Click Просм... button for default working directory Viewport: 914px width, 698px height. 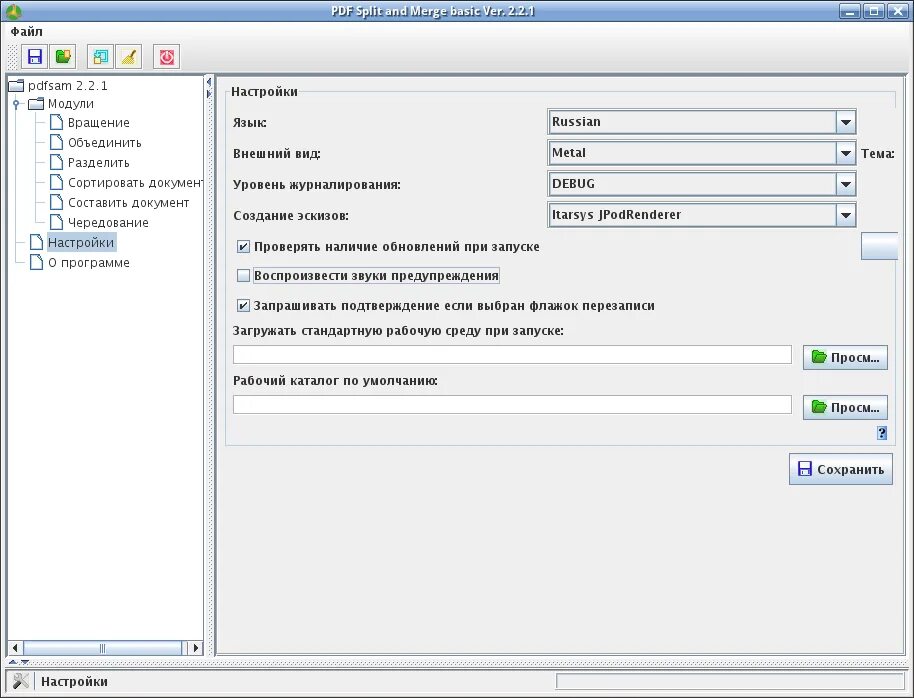[x=845, y=407]
